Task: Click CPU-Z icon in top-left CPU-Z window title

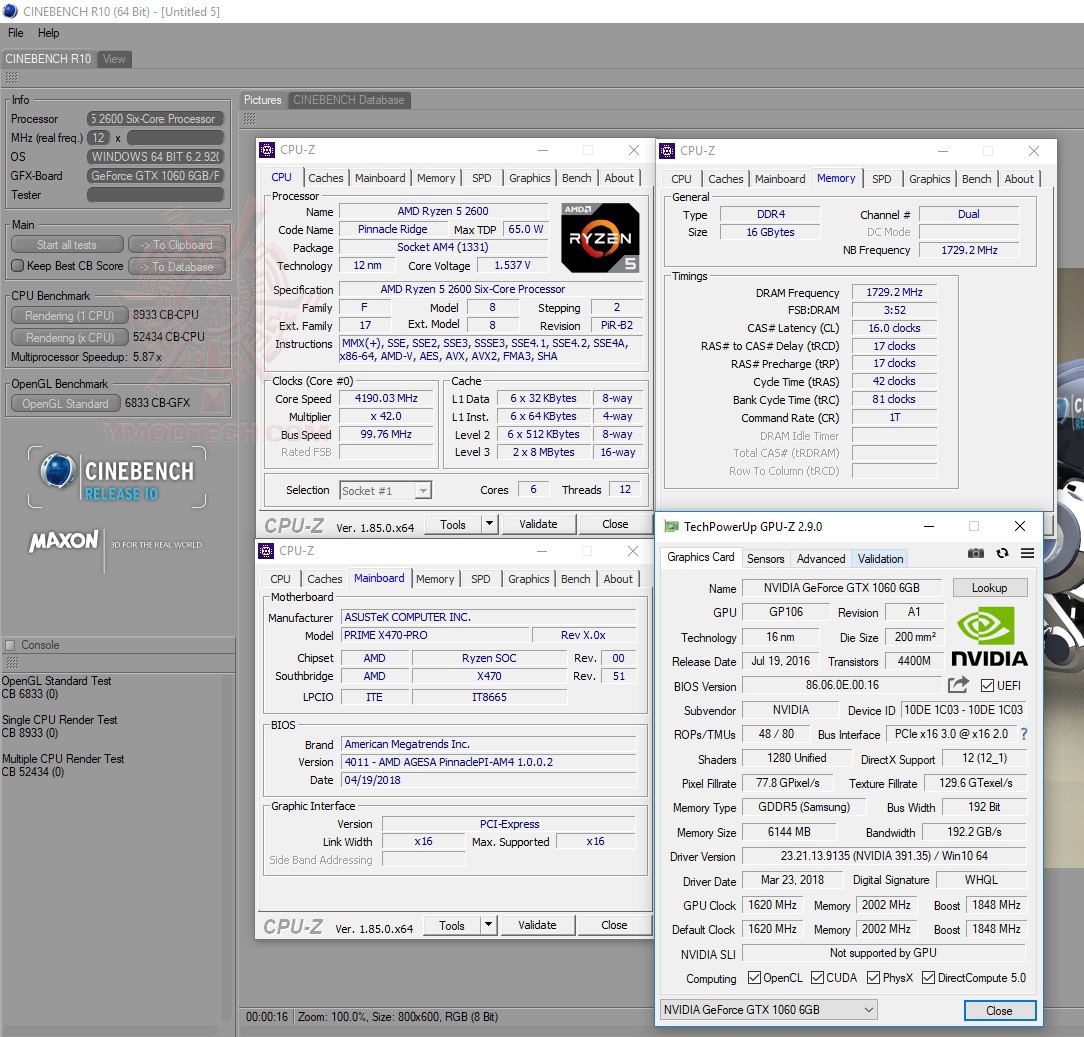Action: (x=267, y=150)
